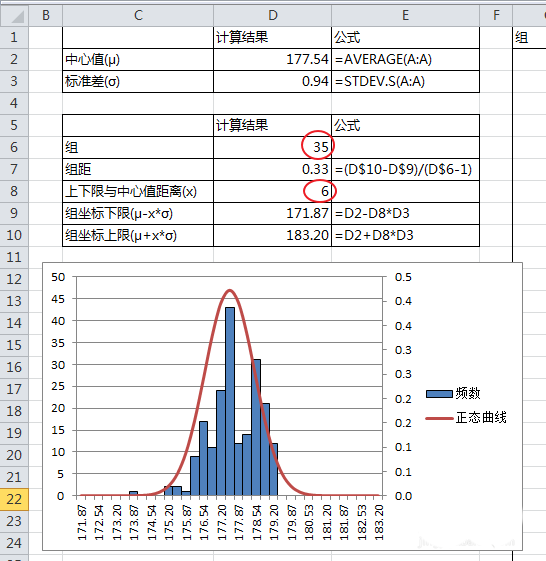The height and width of the screenshot is (561, 546).
Task: Click cell with distance value 6
Action: (273, 191)
